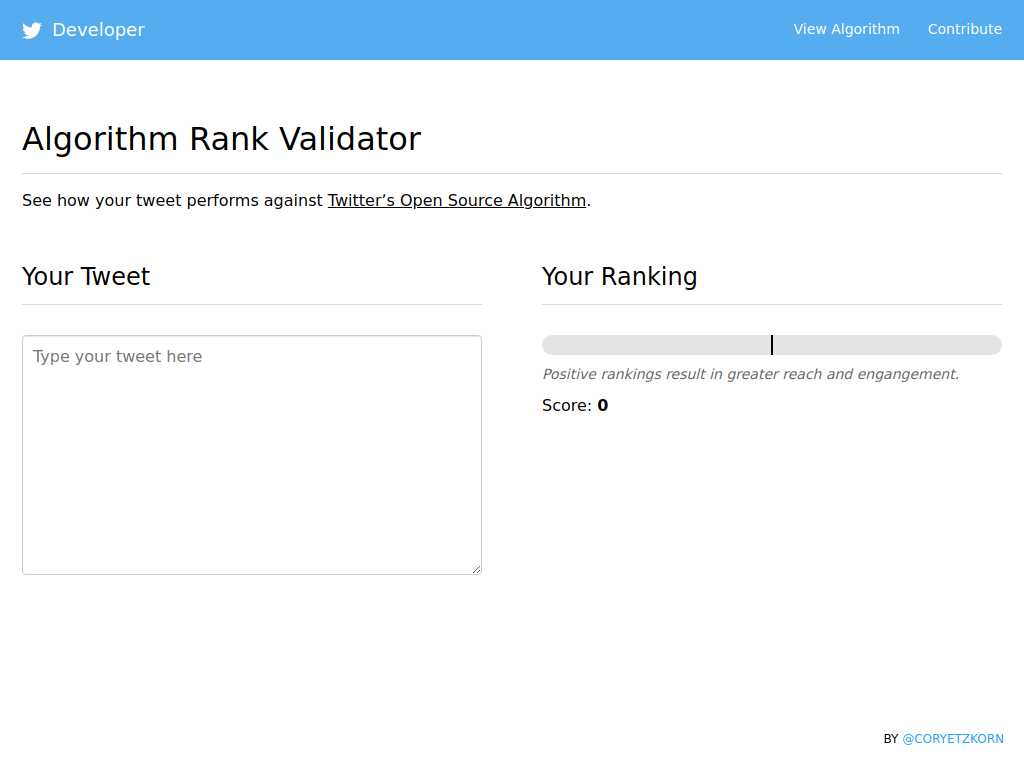The image size is (1024, 768).
Task: Go to the Contribute page
Action: click(965, 29)
